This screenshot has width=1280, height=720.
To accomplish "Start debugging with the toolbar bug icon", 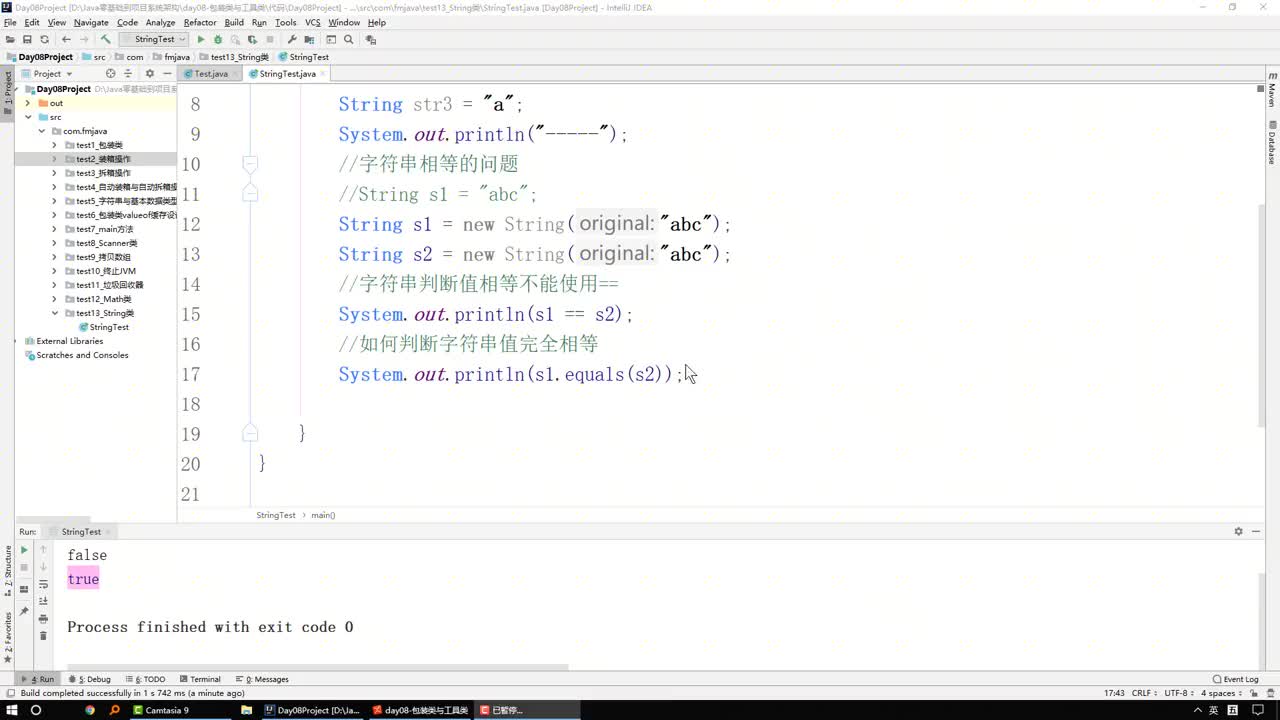I will pyautogui.click(x=218, y=40).
